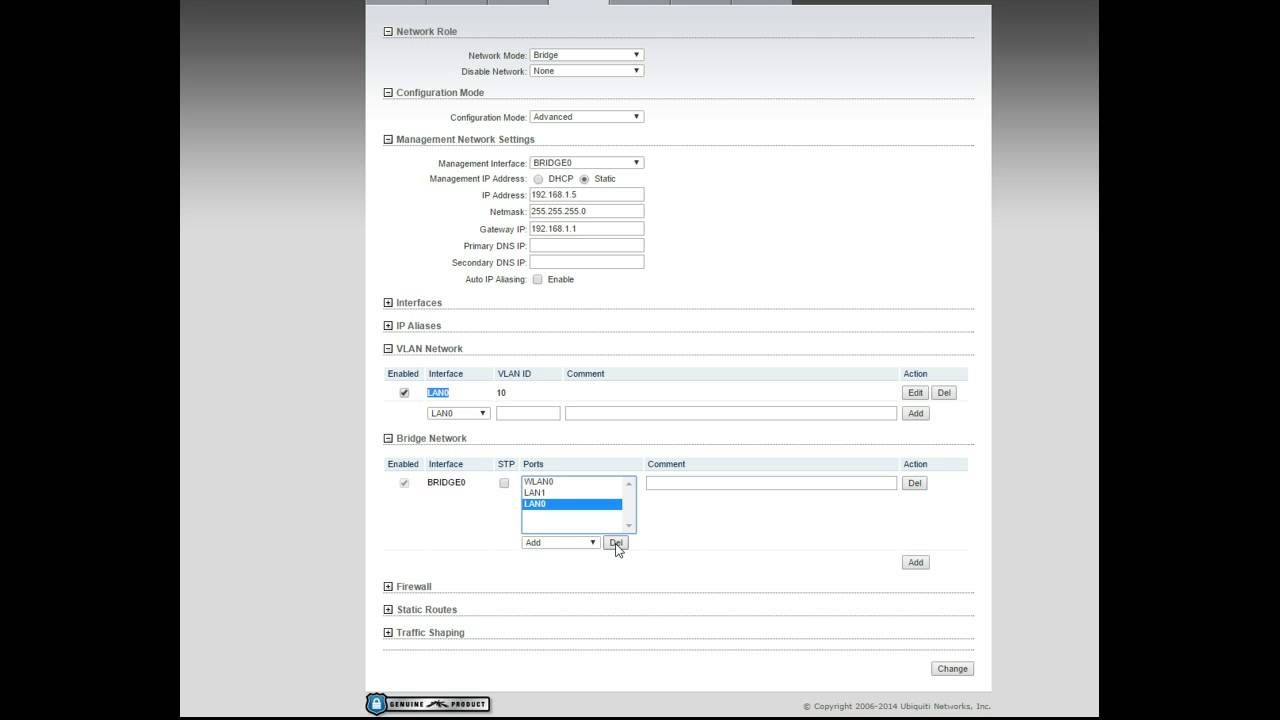Click the BRIDGE0 comment field

tap(771, 483)
